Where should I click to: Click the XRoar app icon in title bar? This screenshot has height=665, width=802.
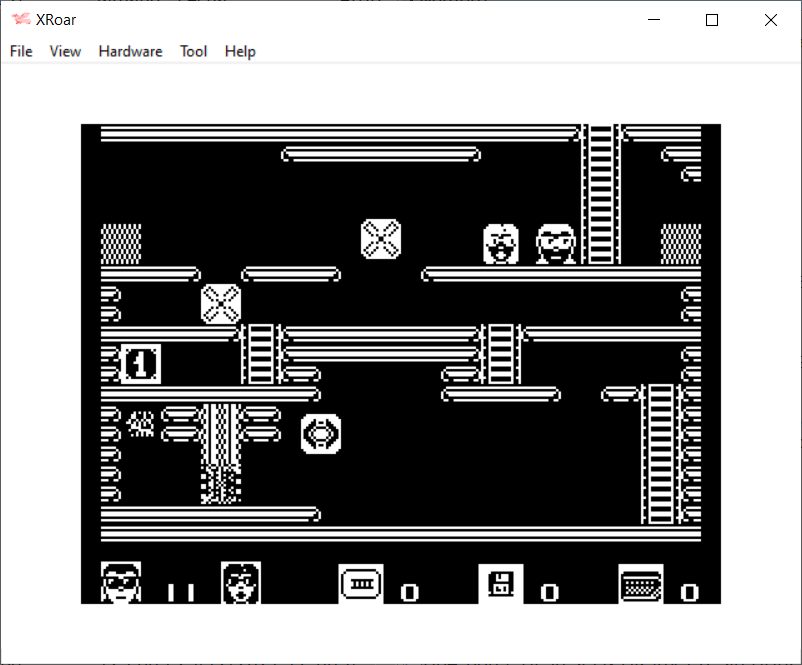[20, 20]
